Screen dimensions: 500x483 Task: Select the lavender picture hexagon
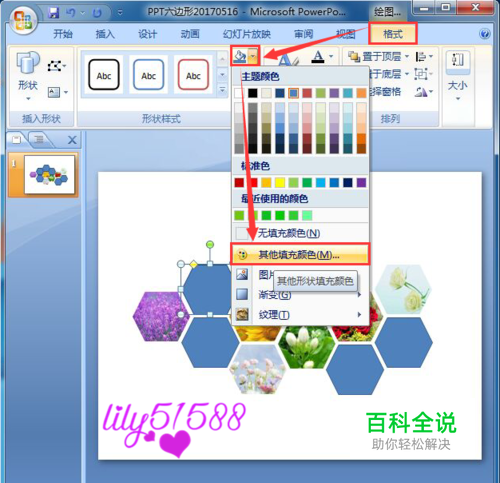coord(160,316)
